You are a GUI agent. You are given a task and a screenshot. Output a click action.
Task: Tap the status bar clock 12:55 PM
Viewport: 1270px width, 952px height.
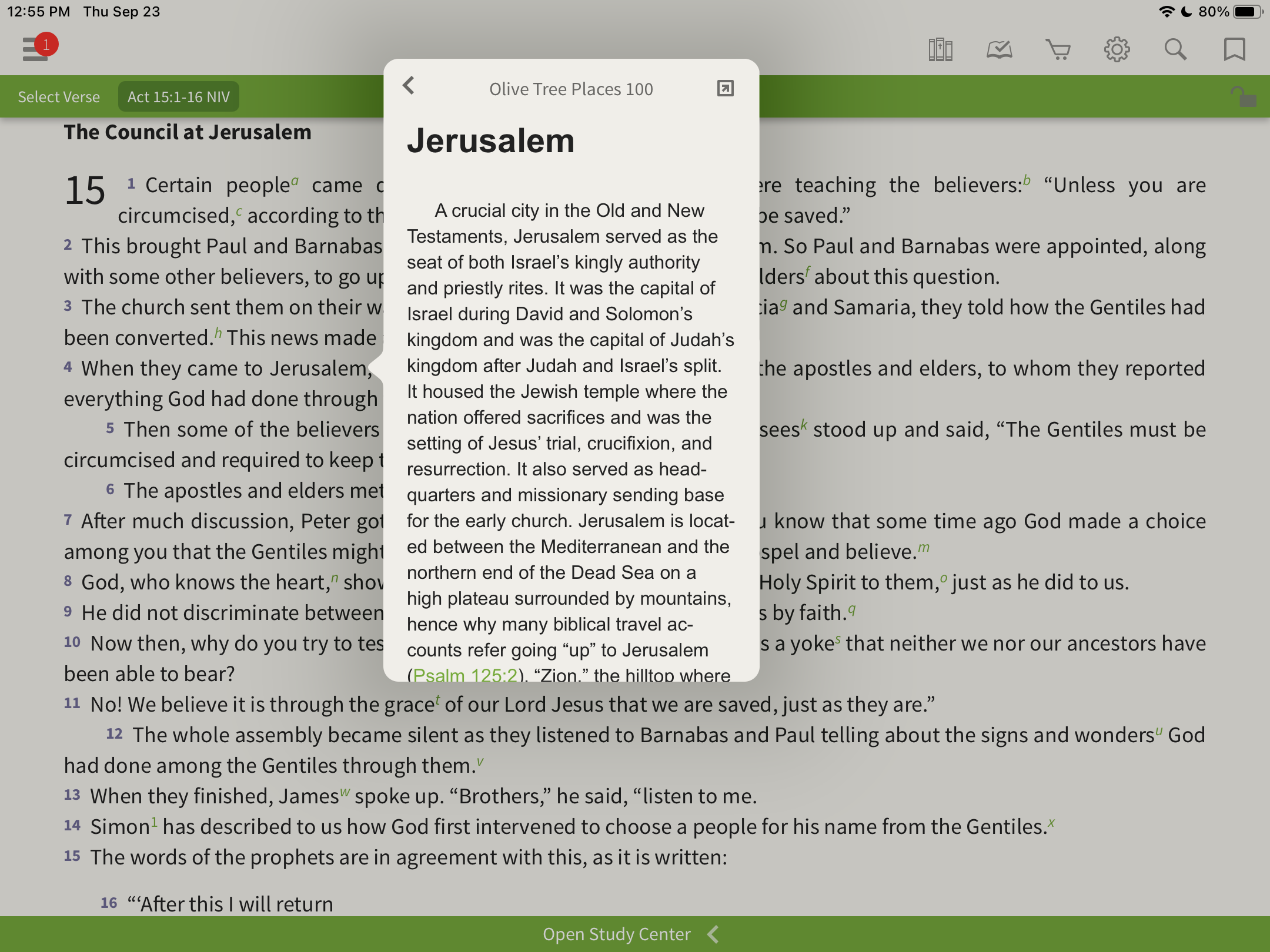point(38,12)
